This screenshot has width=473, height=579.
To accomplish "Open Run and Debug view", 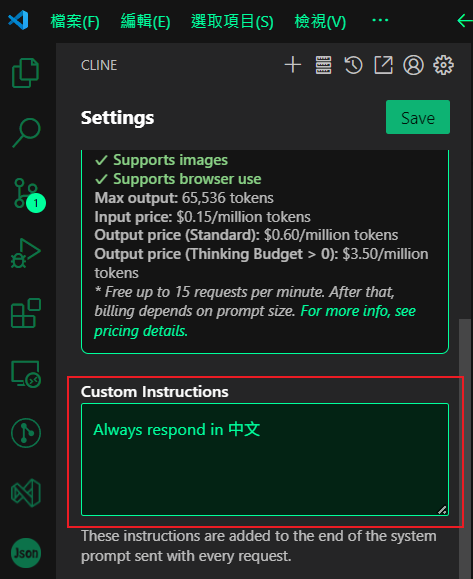I will click(25, 253).
